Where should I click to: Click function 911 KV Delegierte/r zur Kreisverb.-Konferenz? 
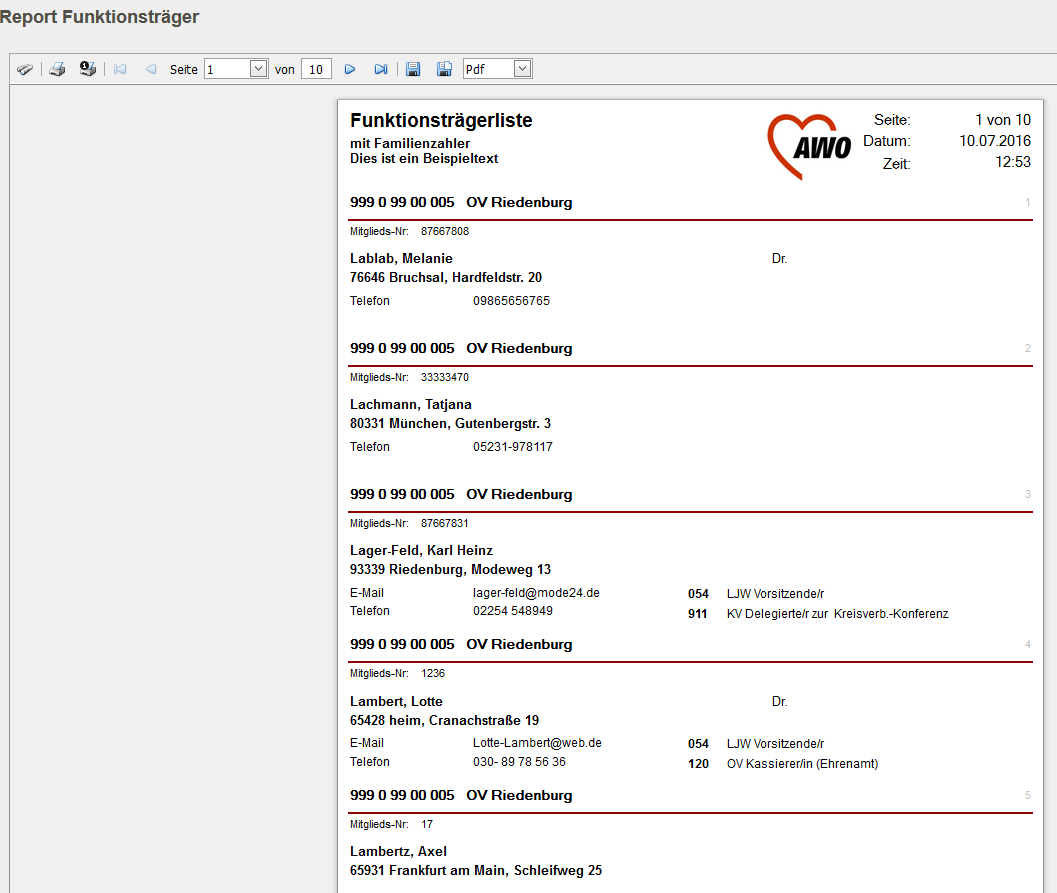pos(818,614)
